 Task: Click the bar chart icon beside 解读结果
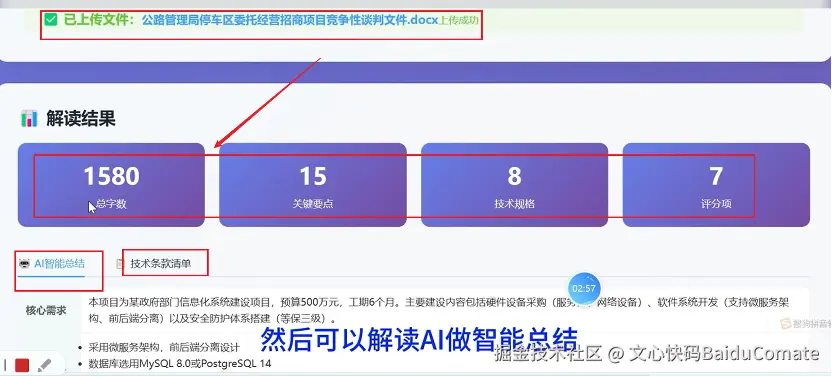29,118
